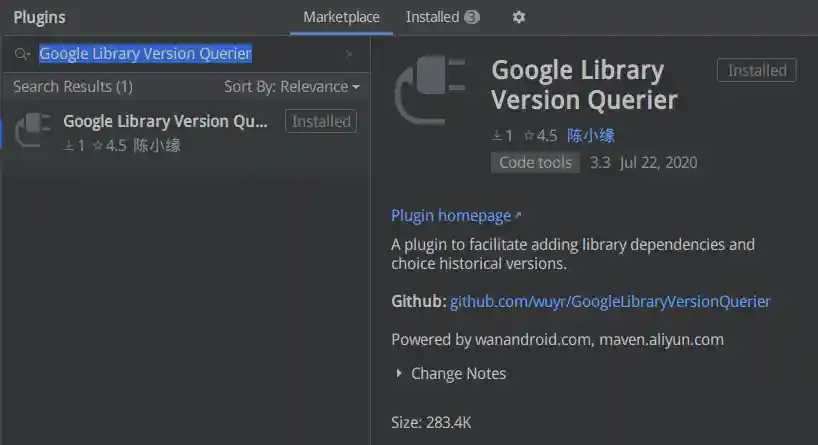Image resolution: width=818 pixels, height=445 pixels.
Task: Select Google Library Version Querier result item
Action: 165,122
